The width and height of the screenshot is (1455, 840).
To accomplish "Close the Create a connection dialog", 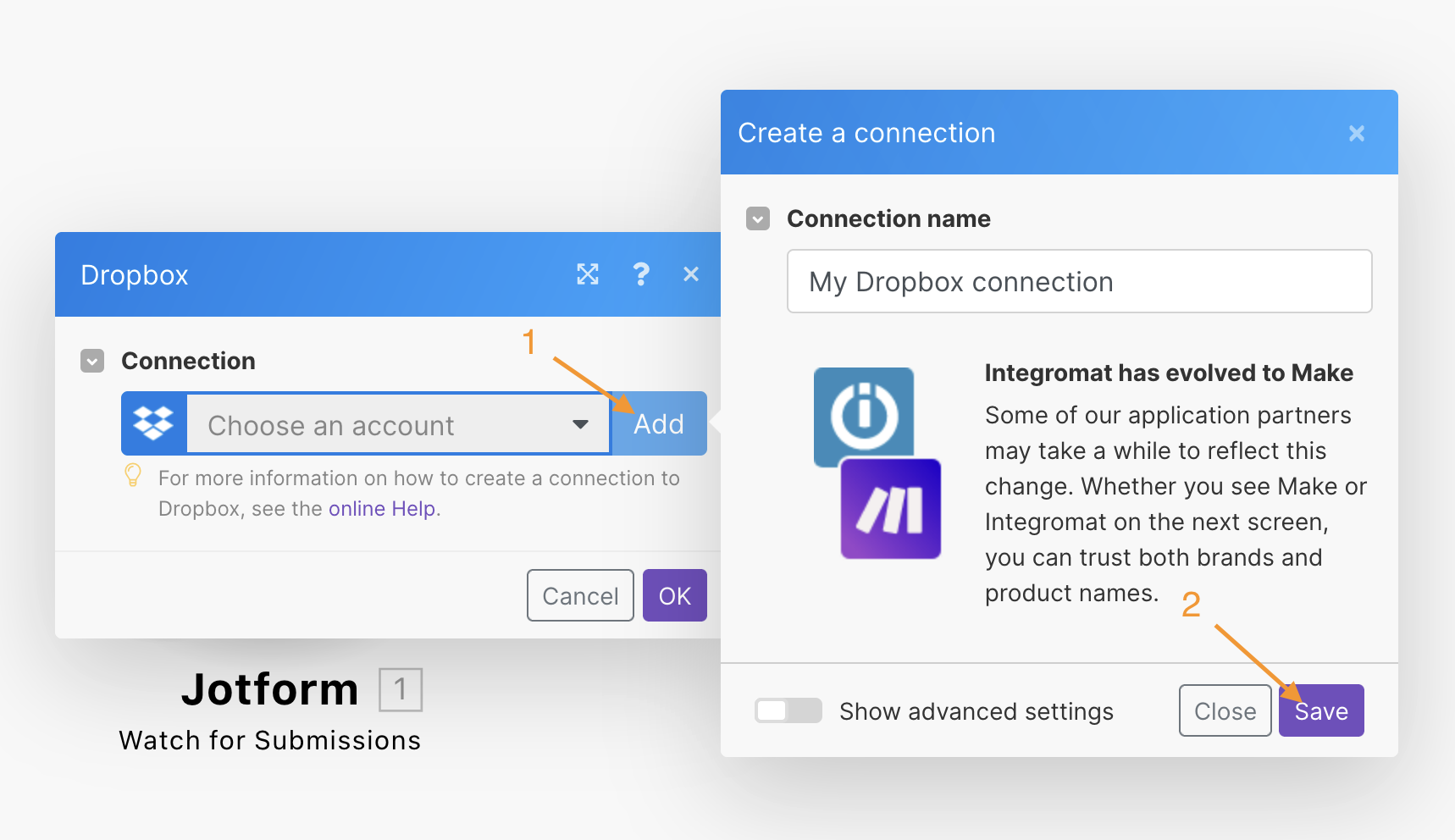I will tap(1357, 133).
